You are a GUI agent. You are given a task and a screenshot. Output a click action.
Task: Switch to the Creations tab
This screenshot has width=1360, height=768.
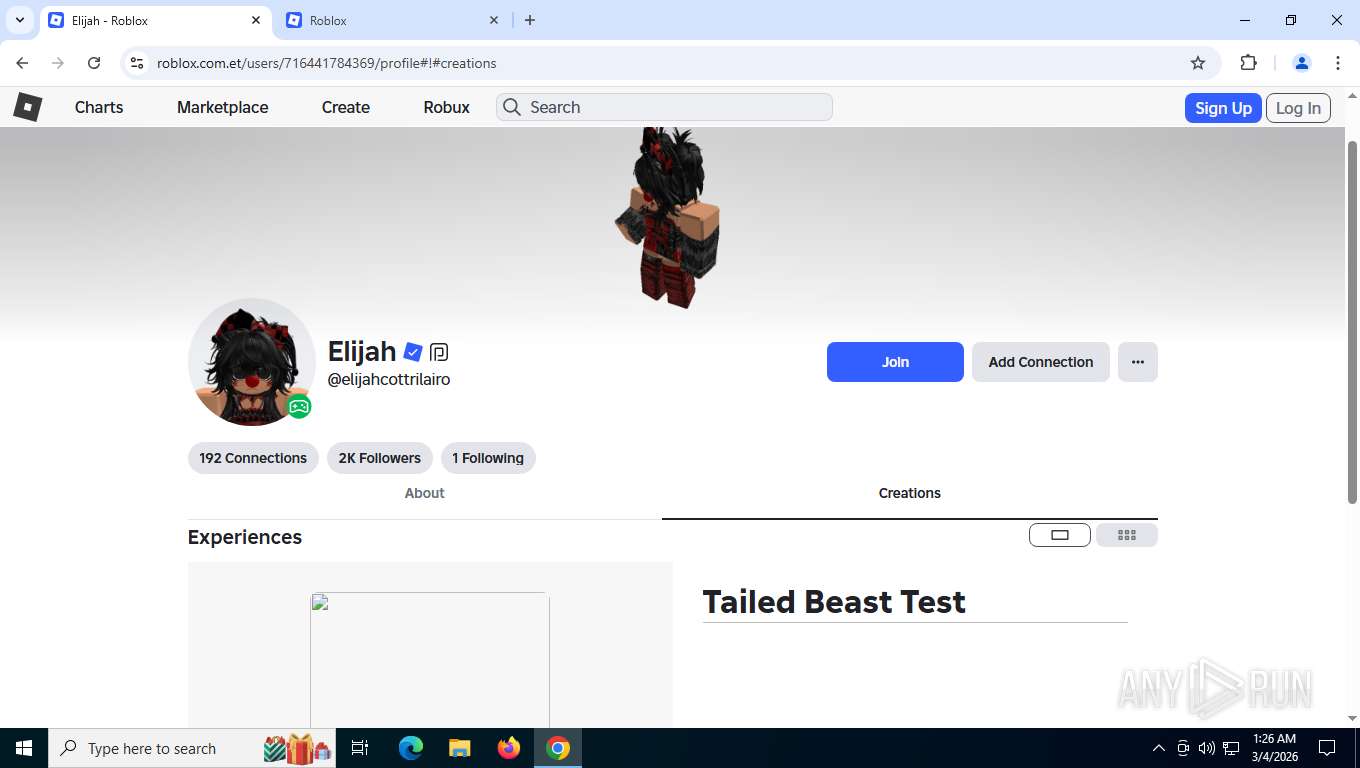click(910, 493)
